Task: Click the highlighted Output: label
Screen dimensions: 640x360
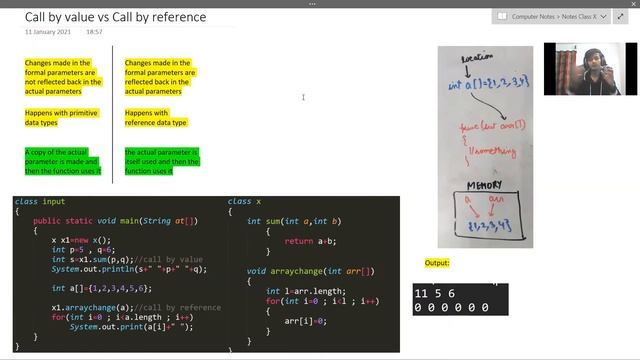Action: [437, 263]
